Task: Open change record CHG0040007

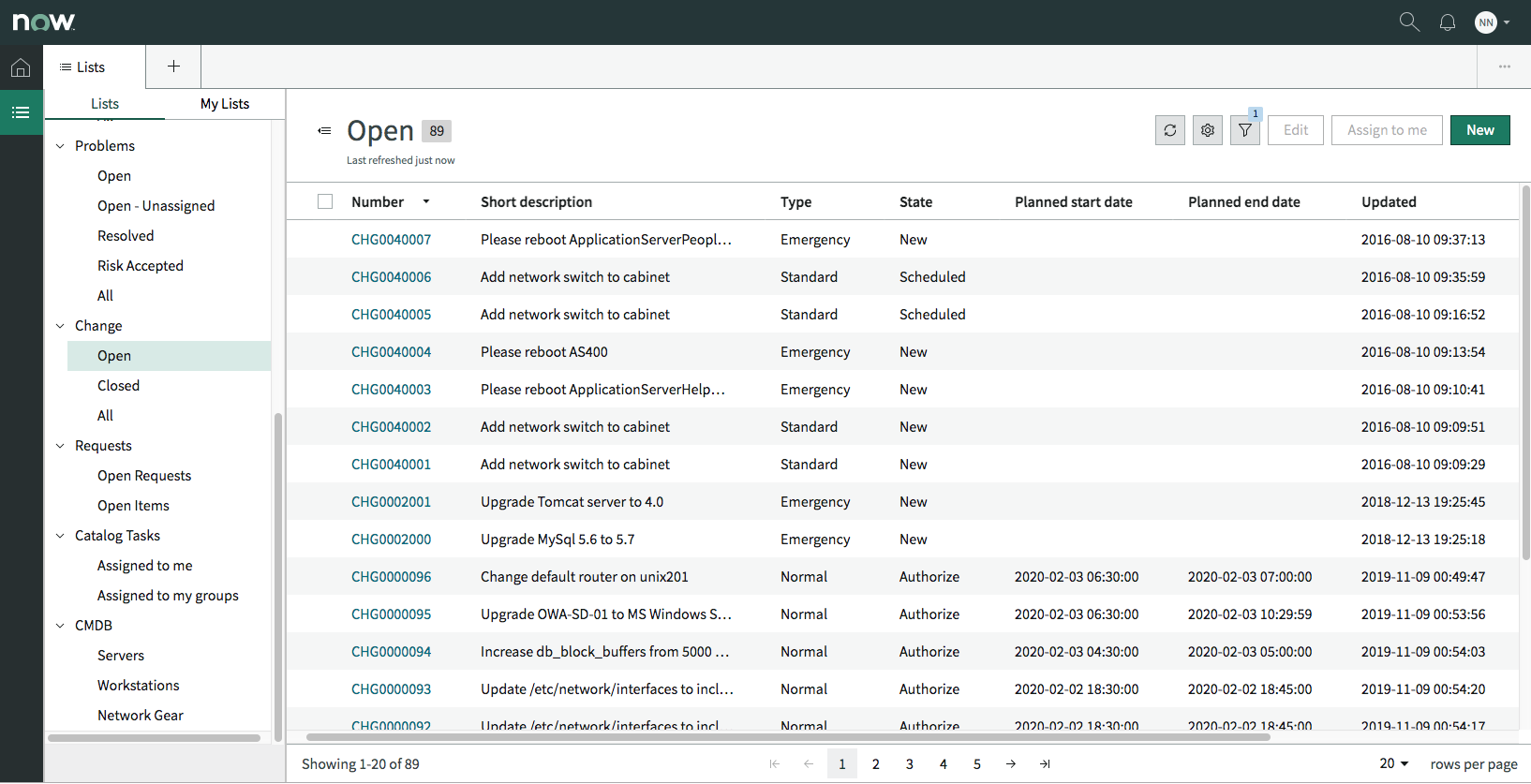Action: [391, 240]
